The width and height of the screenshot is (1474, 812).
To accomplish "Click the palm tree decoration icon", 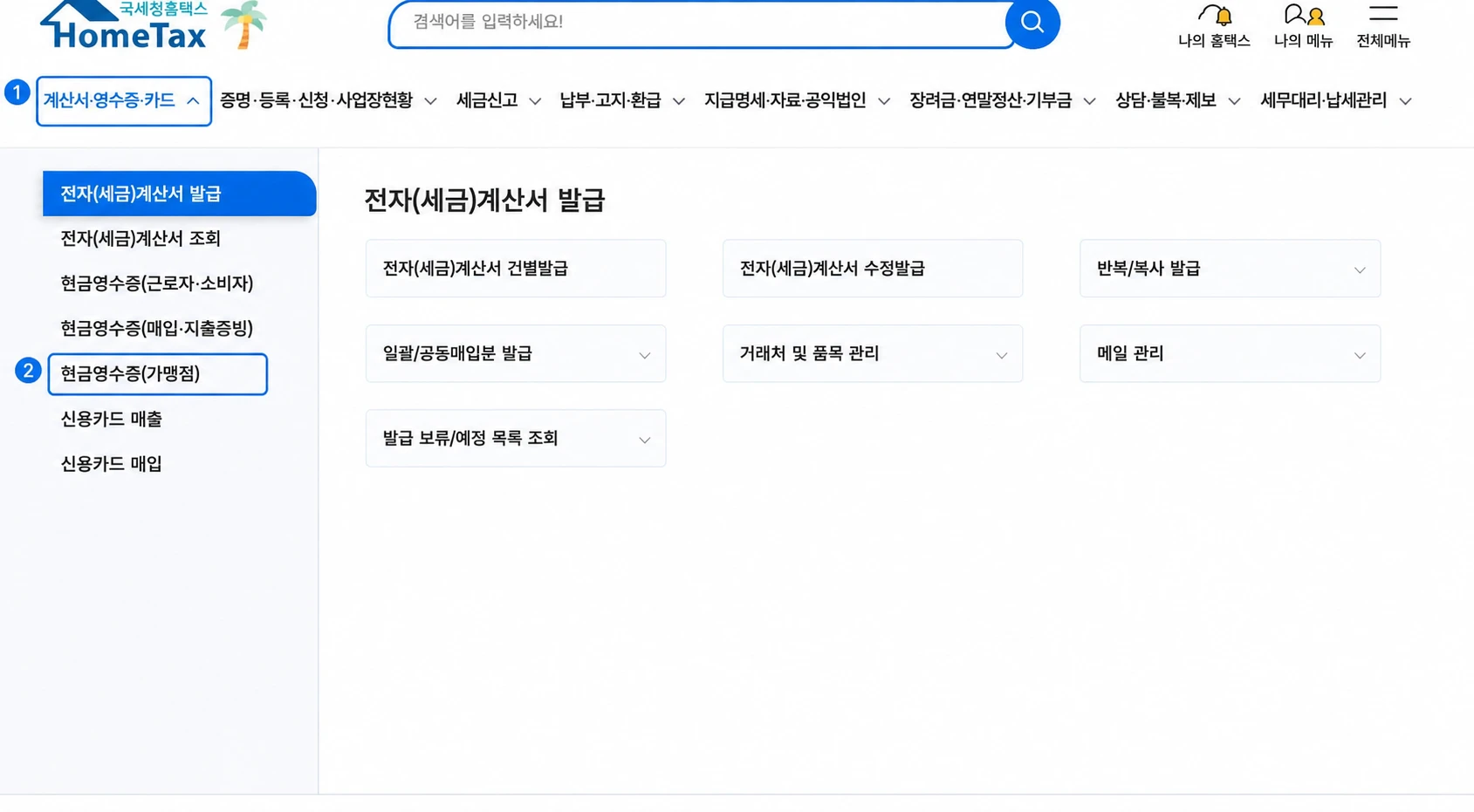I will [243, 24].
